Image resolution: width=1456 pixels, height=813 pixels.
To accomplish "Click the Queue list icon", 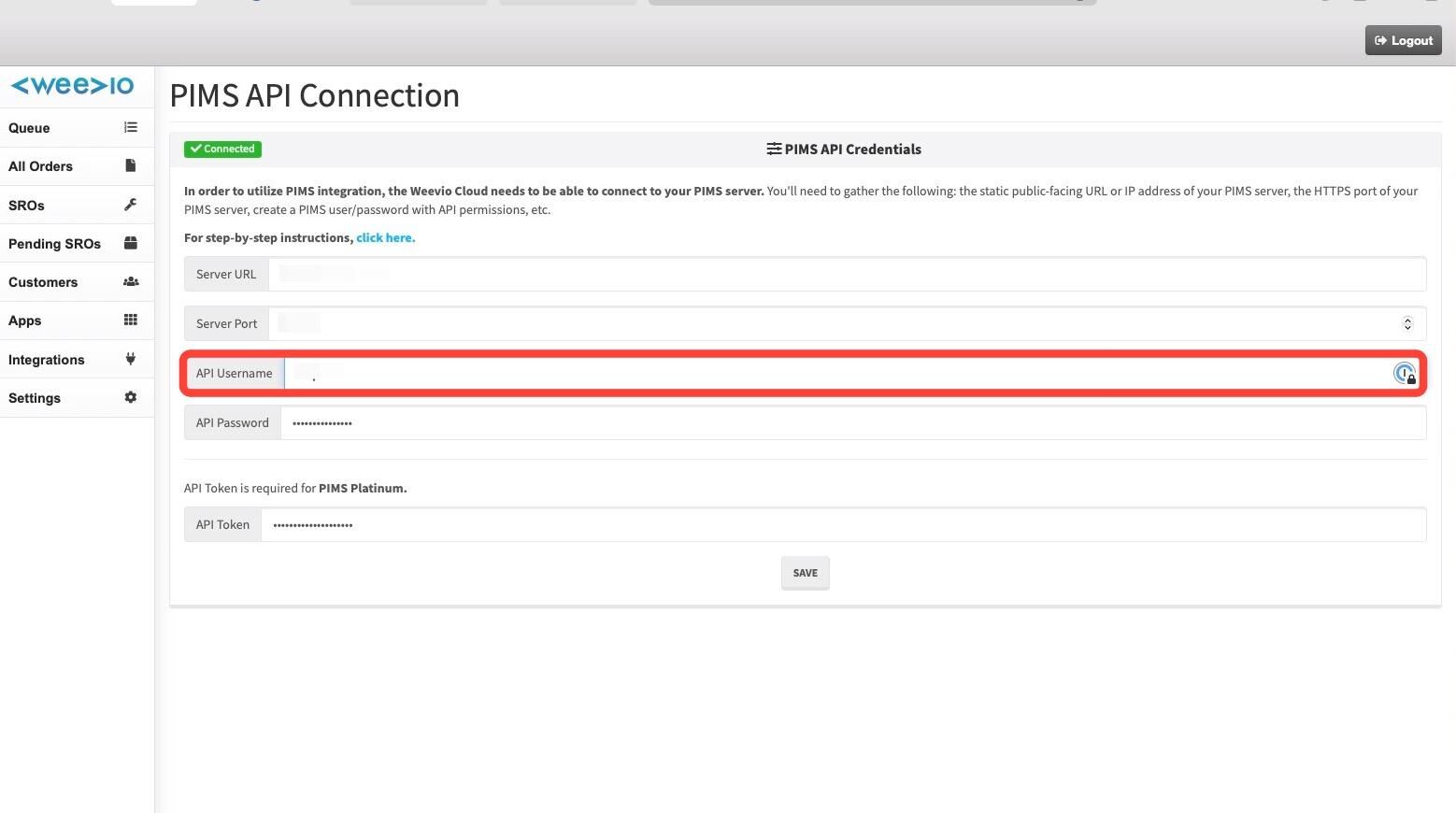I will click(x=131, y=127).
